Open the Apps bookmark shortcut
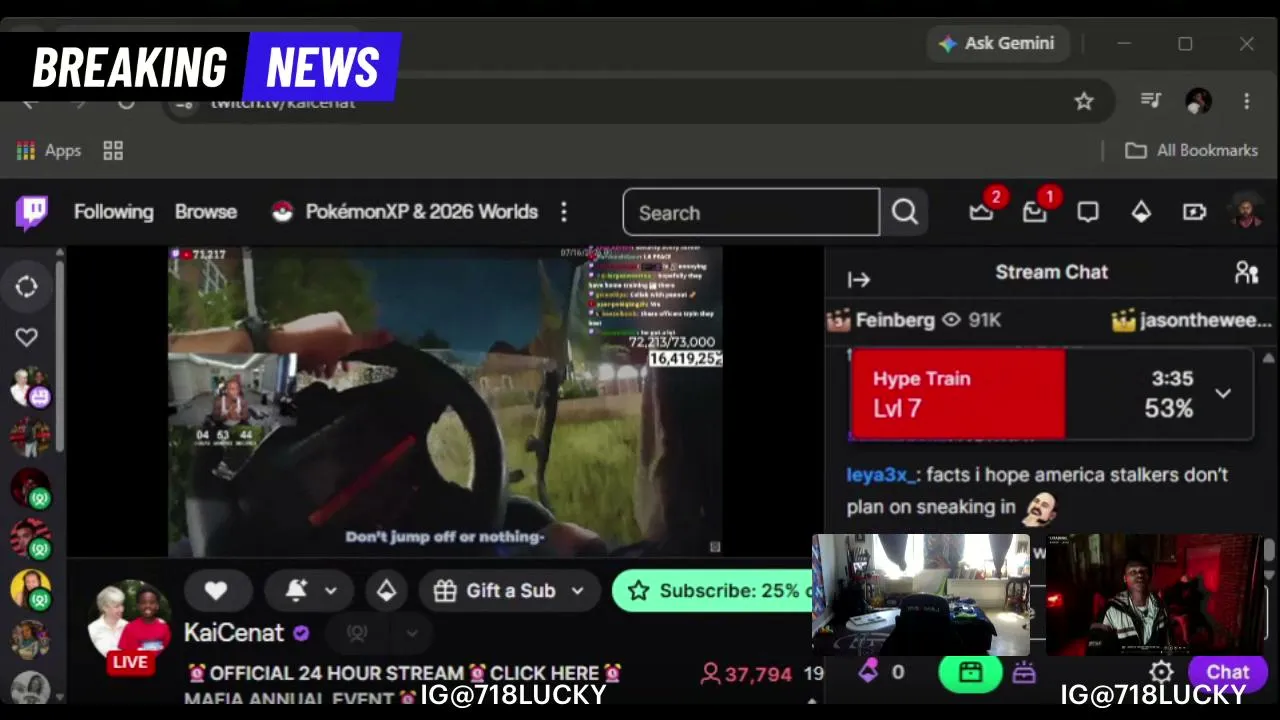The image size is (1280, 720). 49,151
